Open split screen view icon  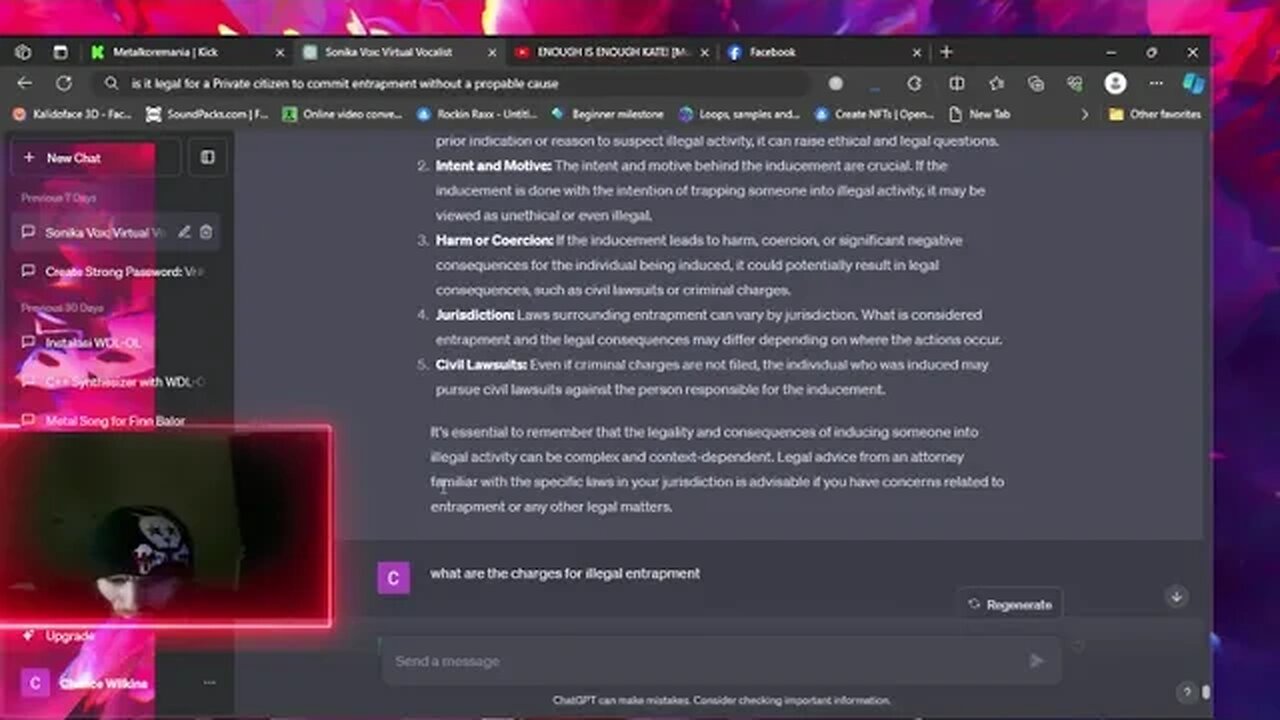click(x=957, y=84)
